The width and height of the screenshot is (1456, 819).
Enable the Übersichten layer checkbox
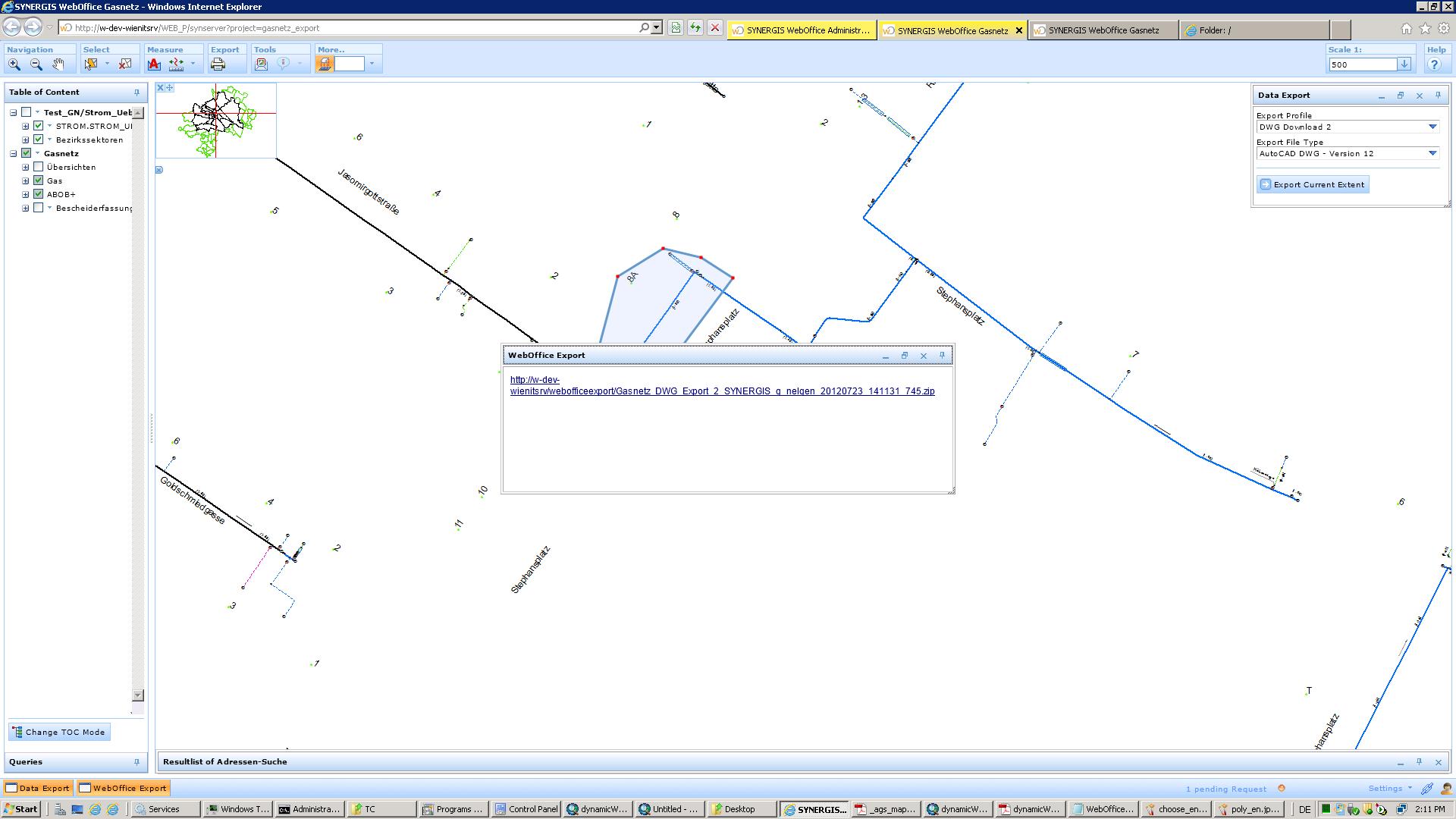(x=39, y=167)
